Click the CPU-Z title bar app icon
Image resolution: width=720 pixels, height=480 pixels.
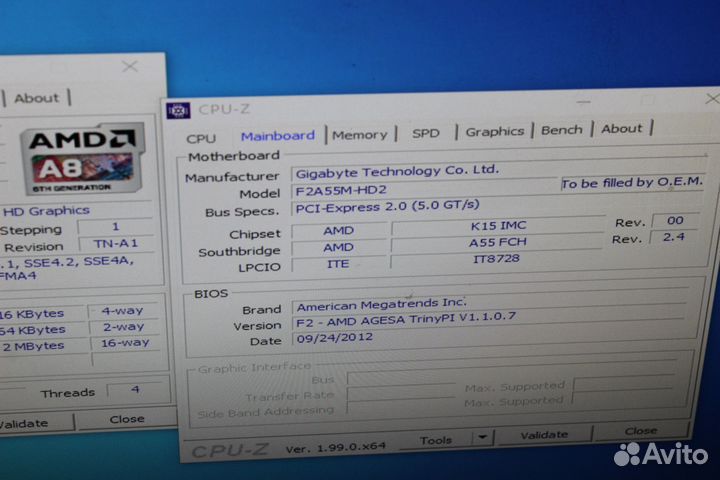point(178,110)
